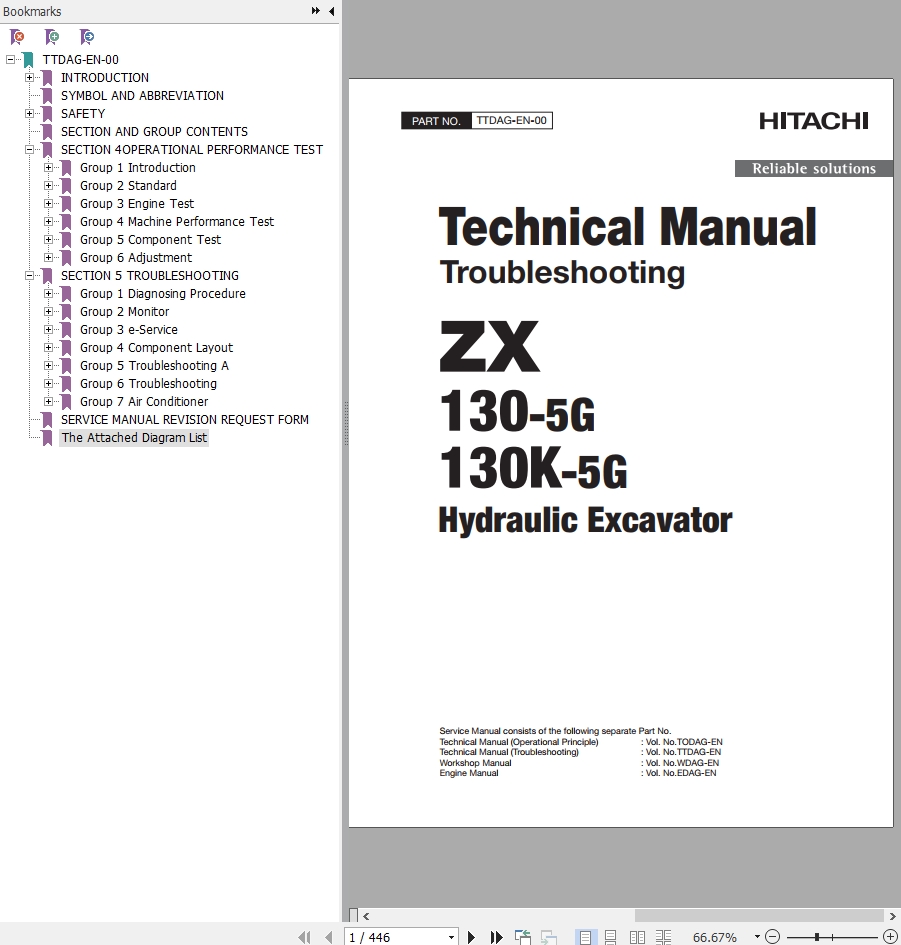Click the horizontal scrollbar thumb

(x=759, y=916)
